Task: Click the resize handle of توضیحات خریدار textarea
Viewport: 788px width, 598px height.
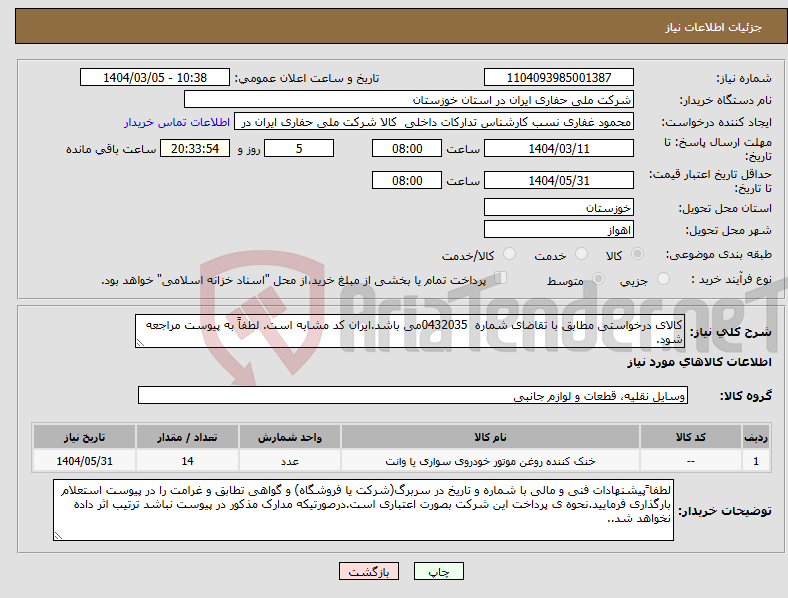Action: tap(58, 536)
